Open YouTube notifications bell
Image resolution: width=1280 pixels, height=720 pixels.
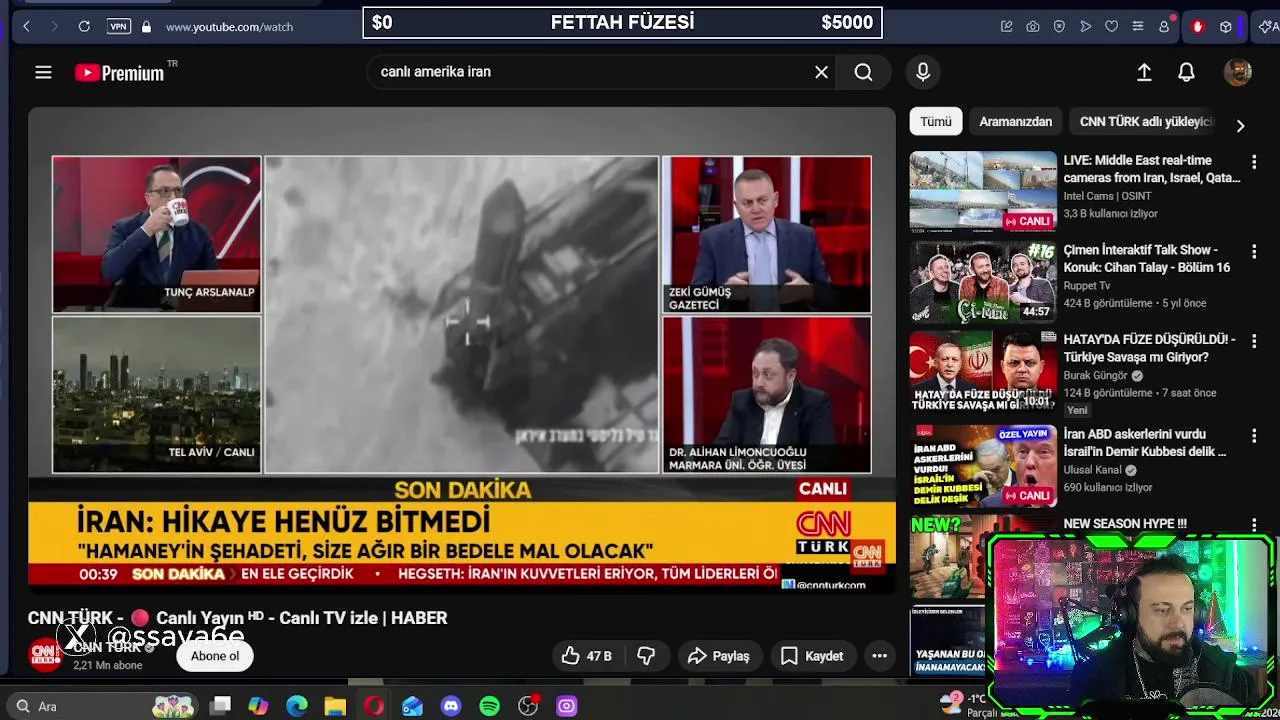[x=1186, y=72]
